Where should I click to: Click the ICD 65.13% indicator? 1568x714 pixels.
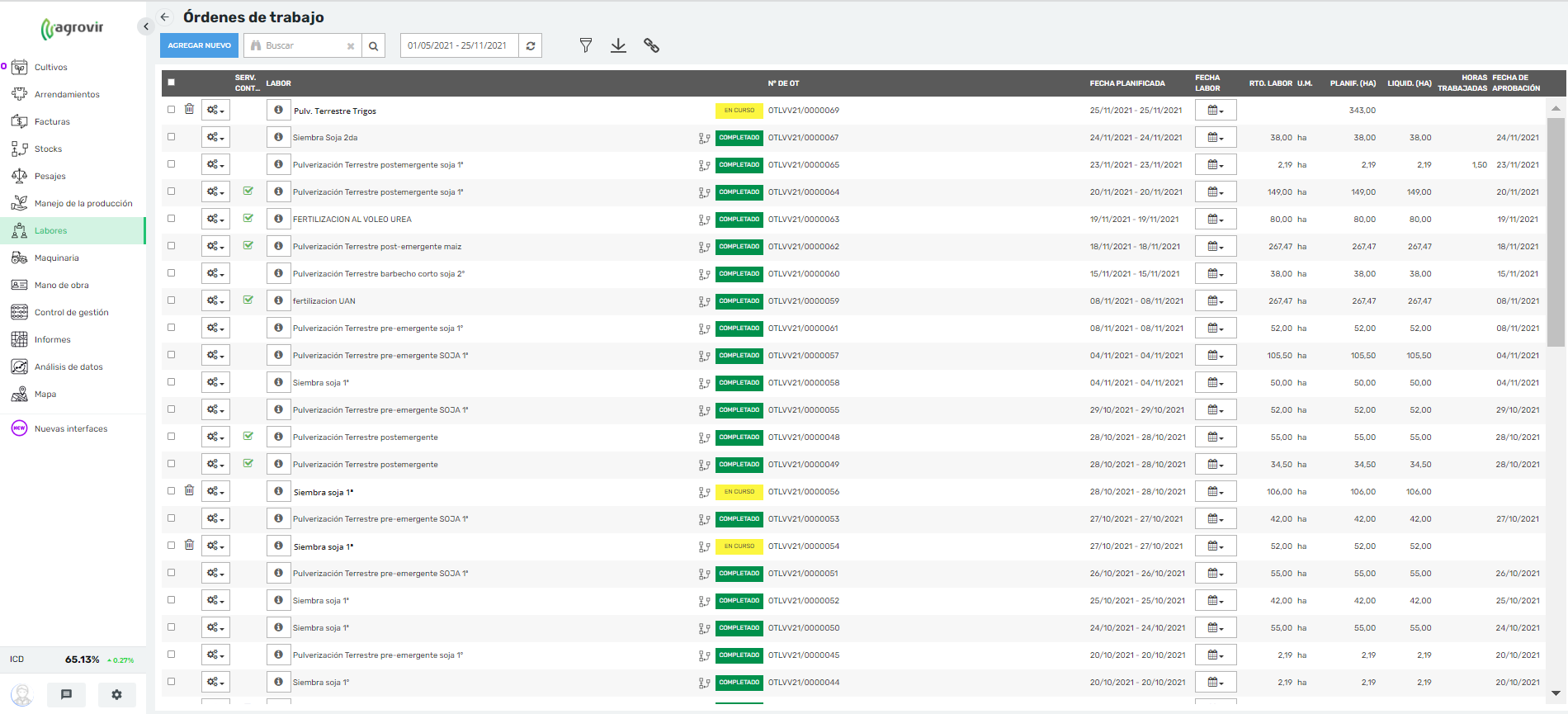point(73,660)
